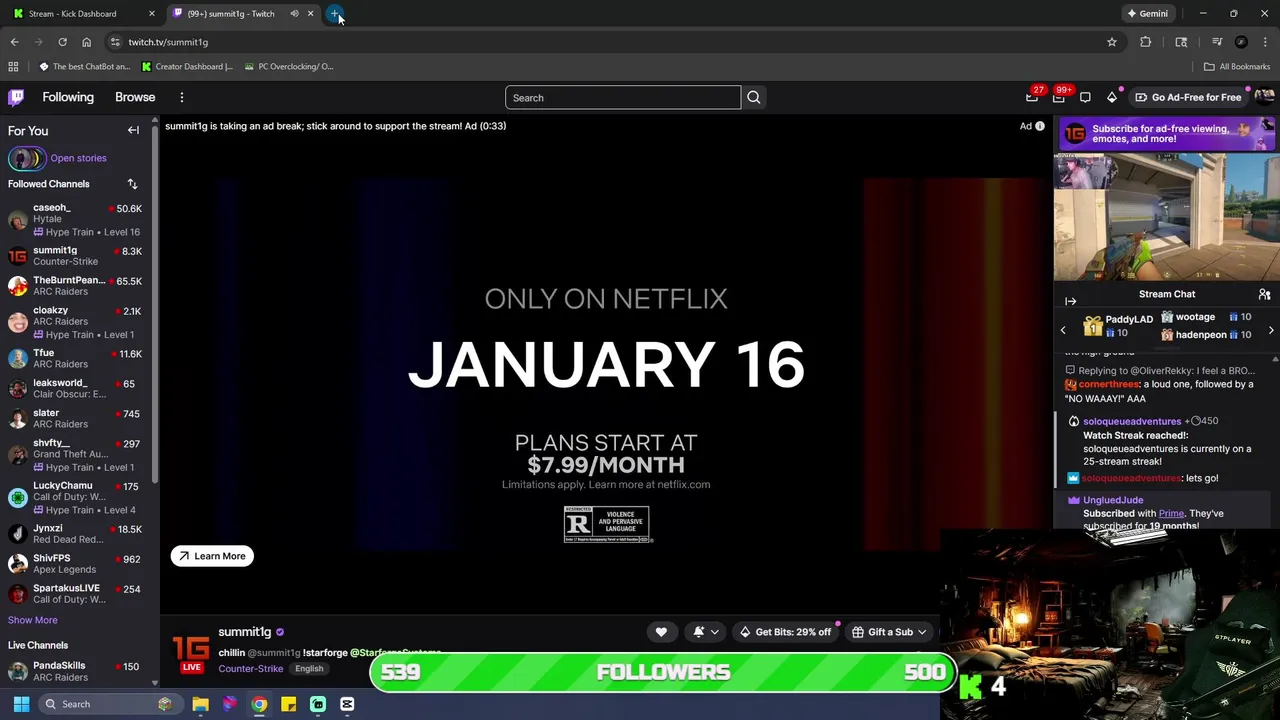This screenshot has width=1280, height=720.
Task: Expand followed channels with Show more
Action: 33,620
